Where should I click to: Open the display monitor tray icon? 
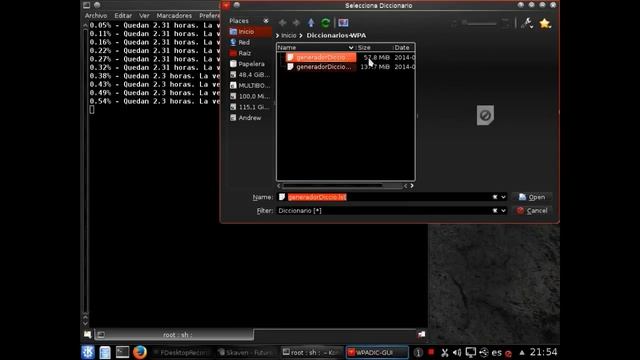point(471,352)
